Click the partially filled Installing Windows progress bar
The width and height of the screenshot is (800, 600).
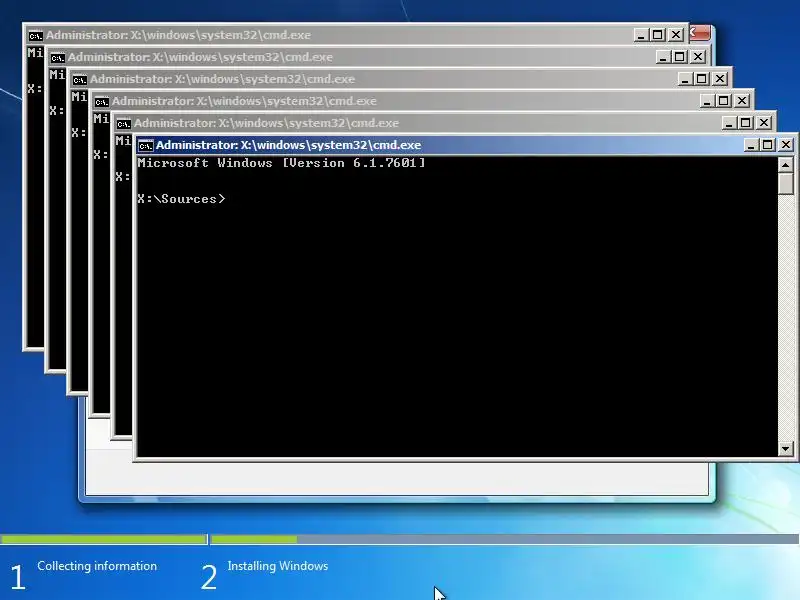click(505, 539)
